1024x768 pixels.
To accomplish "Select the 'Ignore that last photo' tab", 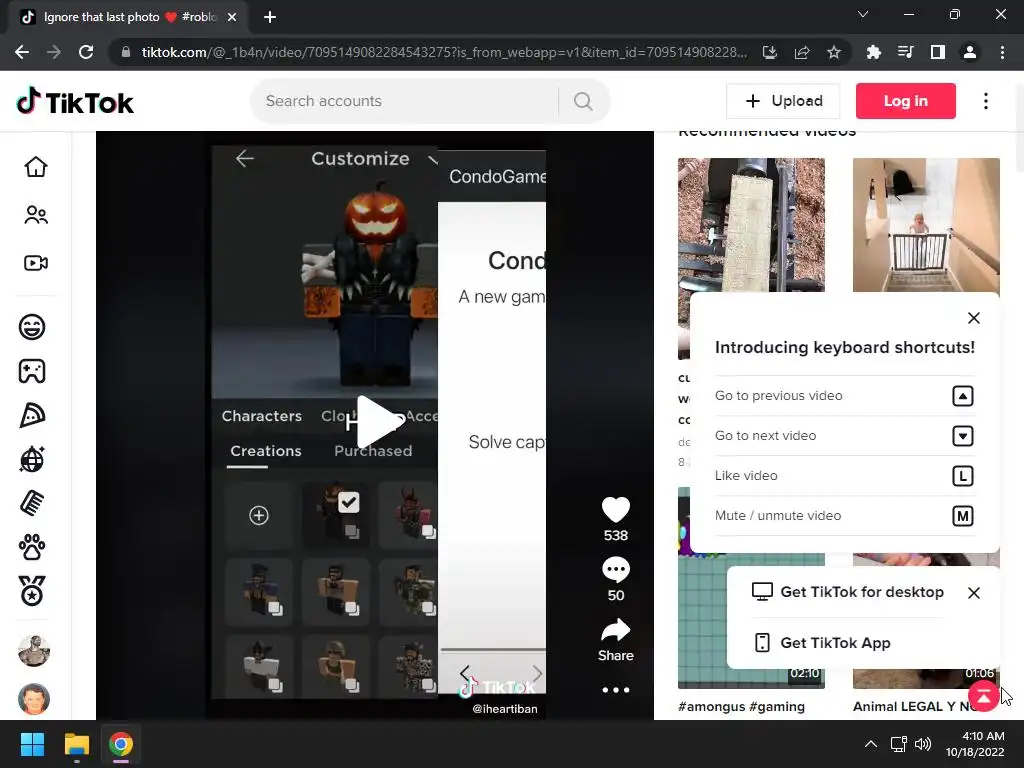I will click(x=127, y=17).
